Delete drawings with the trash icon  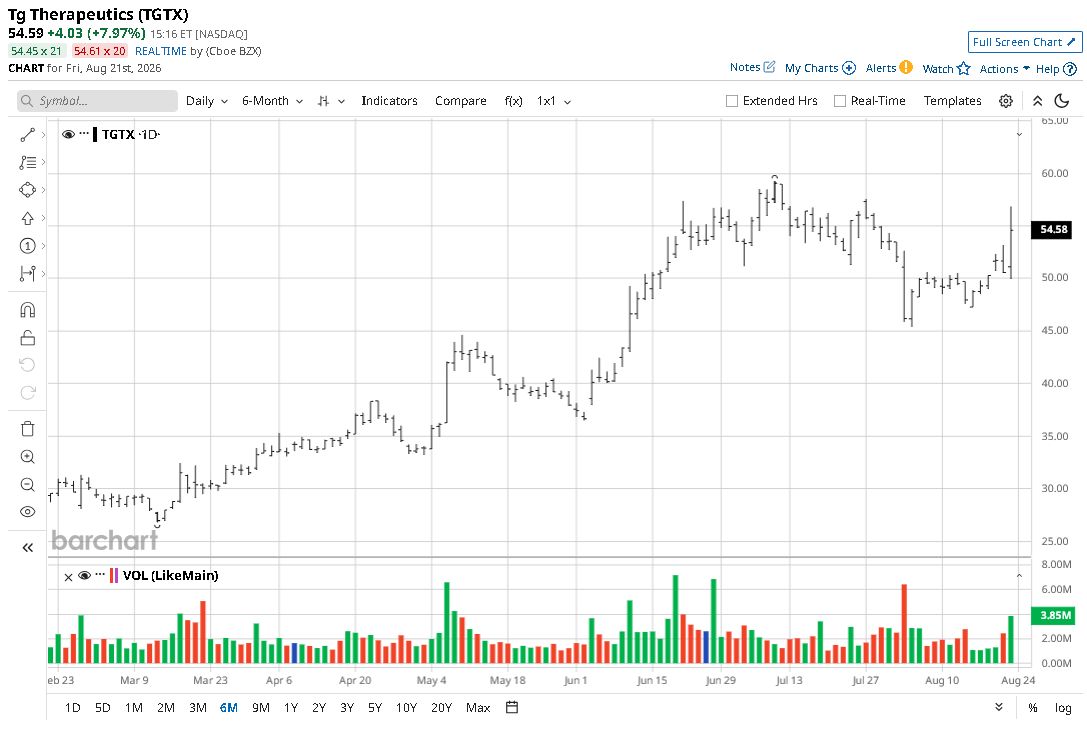tap(27, 429)
